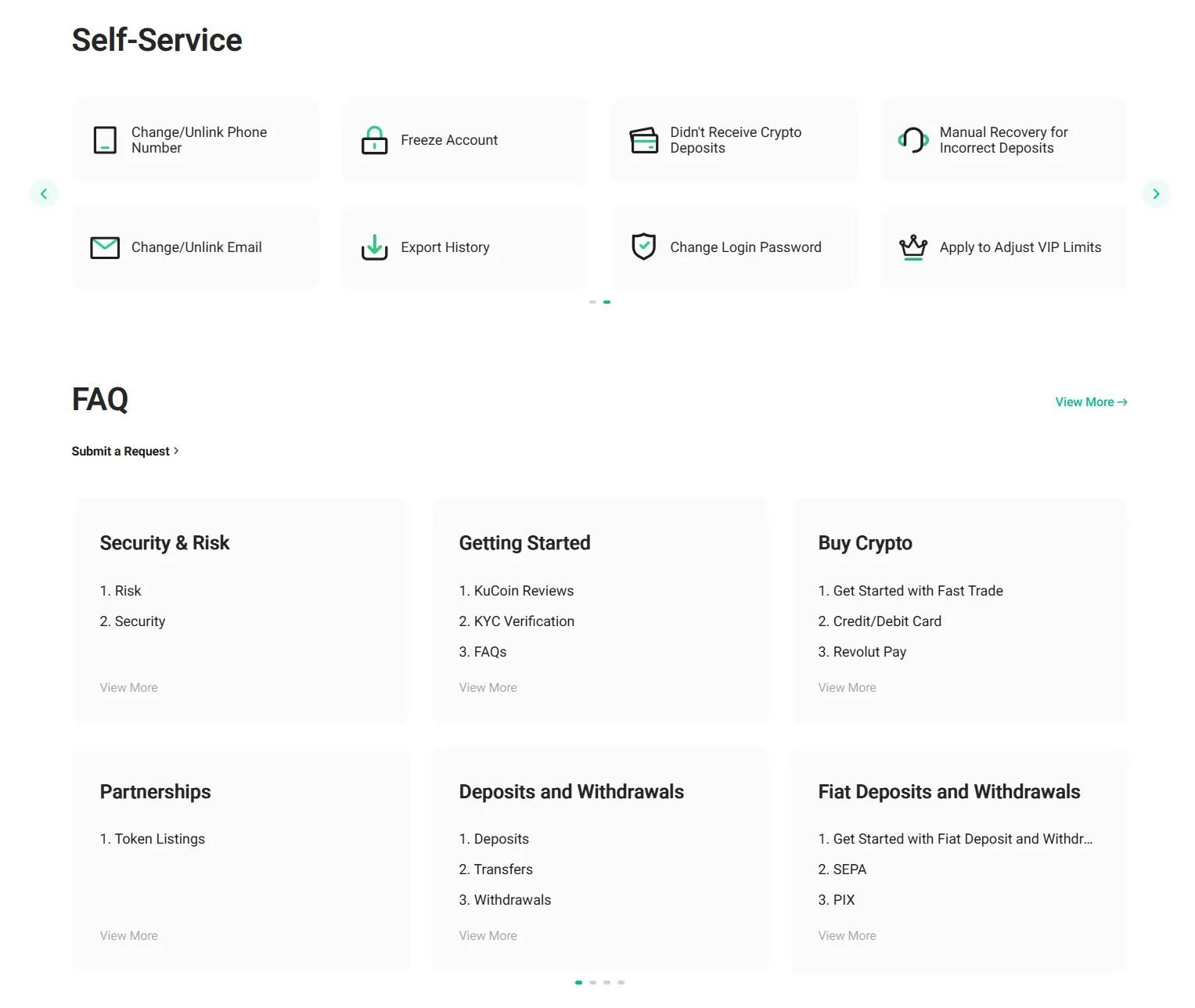Click View More under Security & Risk
Image resolution: width=1195 pixels, height=1008 pixels.
coord(129,688)
